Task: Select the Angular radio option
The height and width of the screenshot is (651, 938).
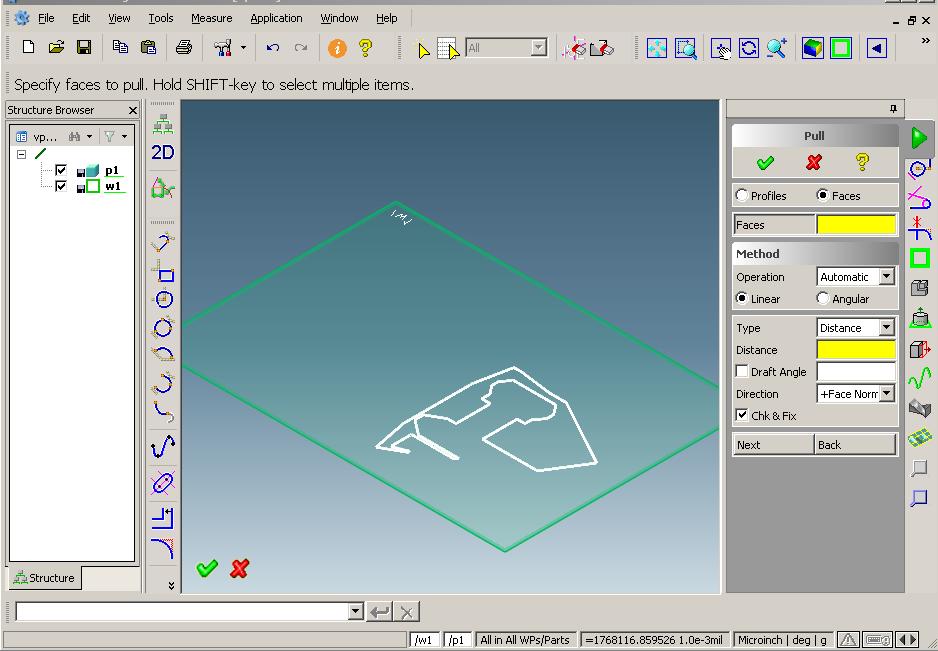Action: pos(823,298)
